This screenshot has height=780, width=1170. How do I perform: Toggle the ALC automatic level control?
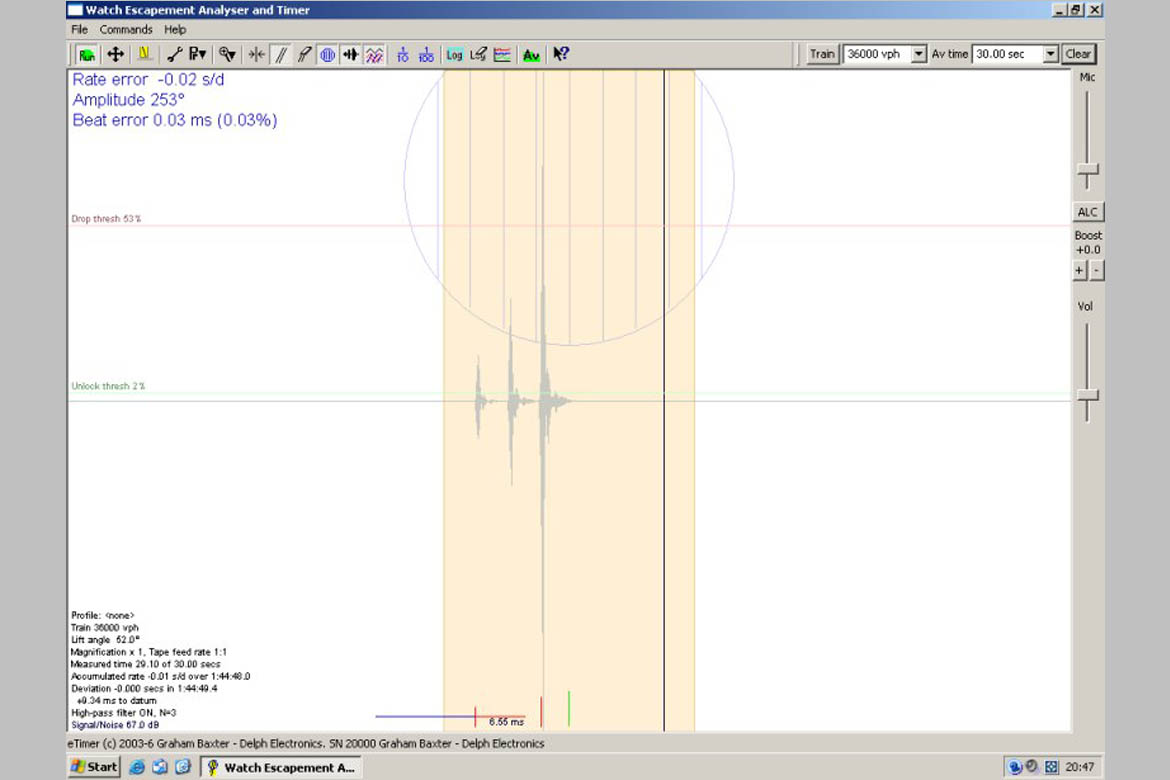click(x=1087, y=212)
